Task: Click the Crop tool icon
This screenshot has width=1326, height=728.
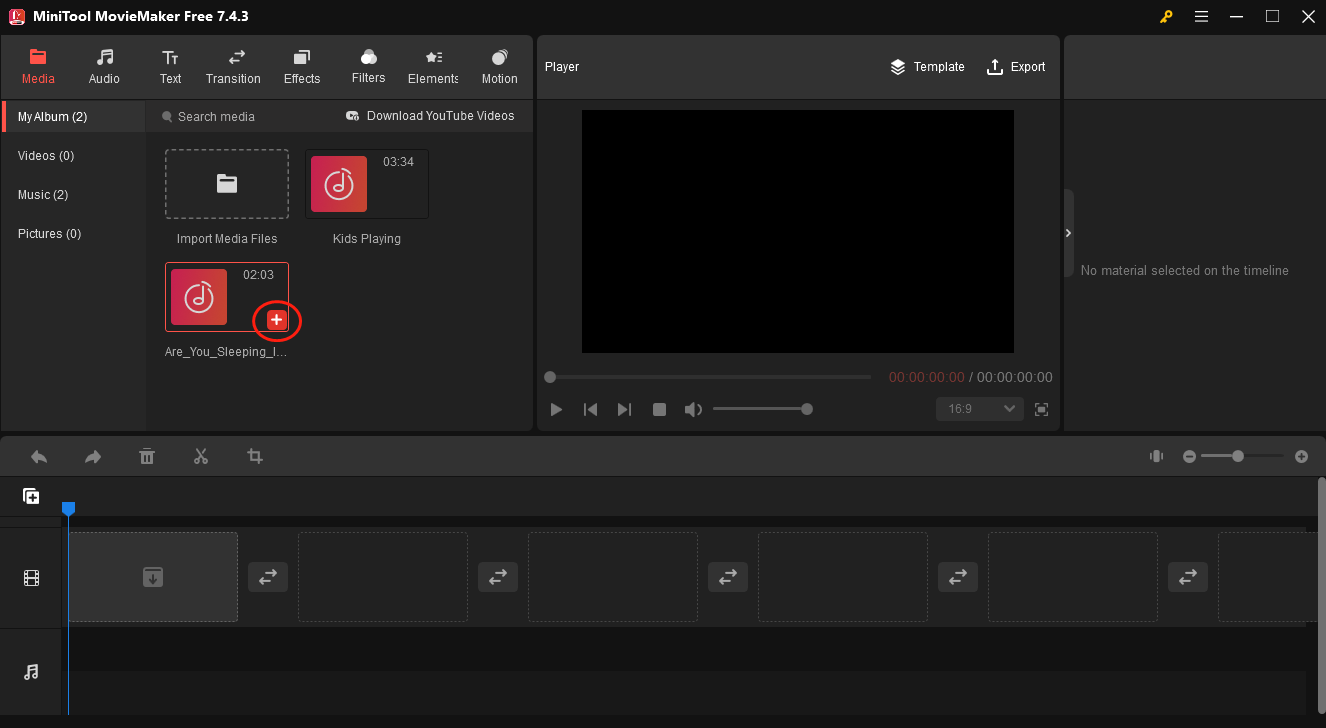Action: coord(255,456)
